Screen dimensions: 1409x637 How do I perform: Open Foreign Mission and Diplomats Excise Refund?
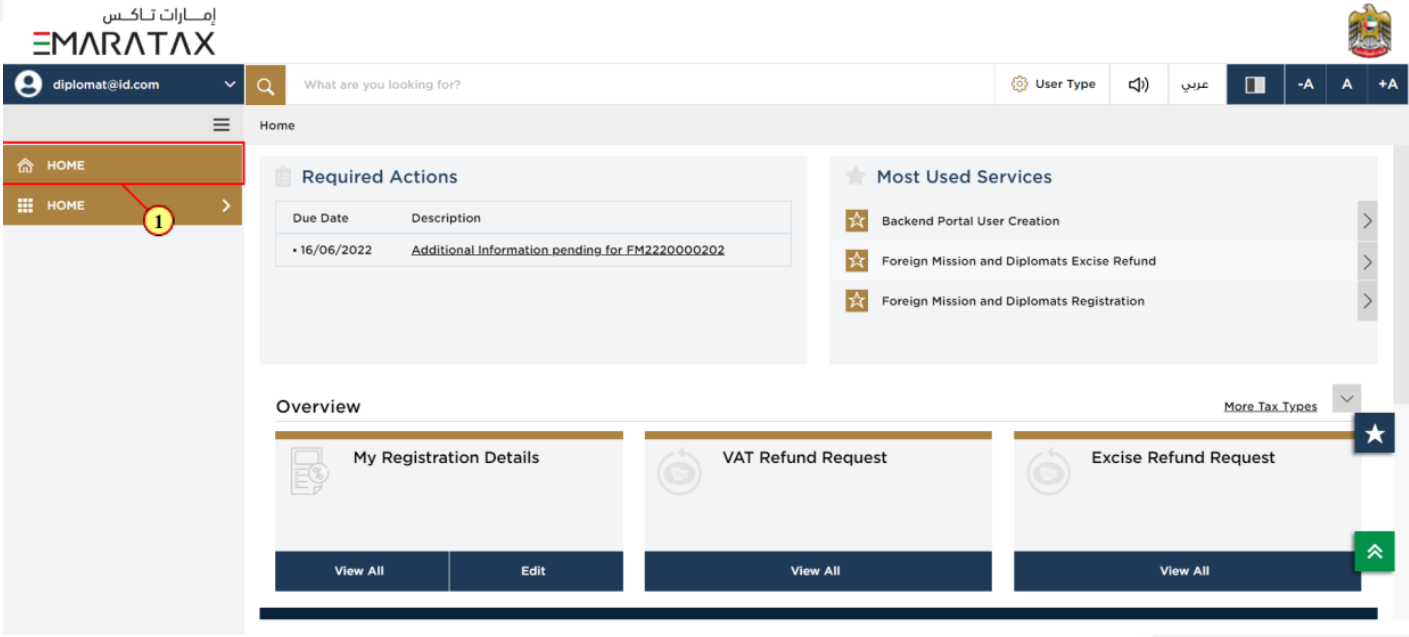(x=1018, y=261)
